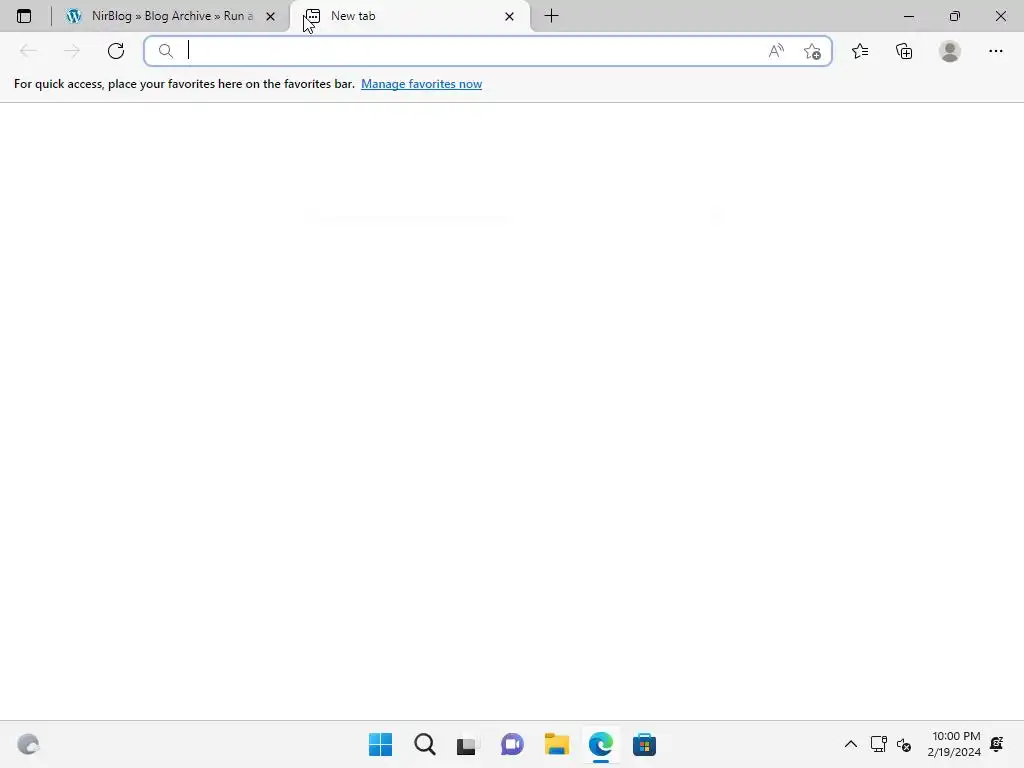This screenshot has height=768, width=1024.
Task: Open a new tab with plus button
Action: pyautogui.click(x=551, y=16)
